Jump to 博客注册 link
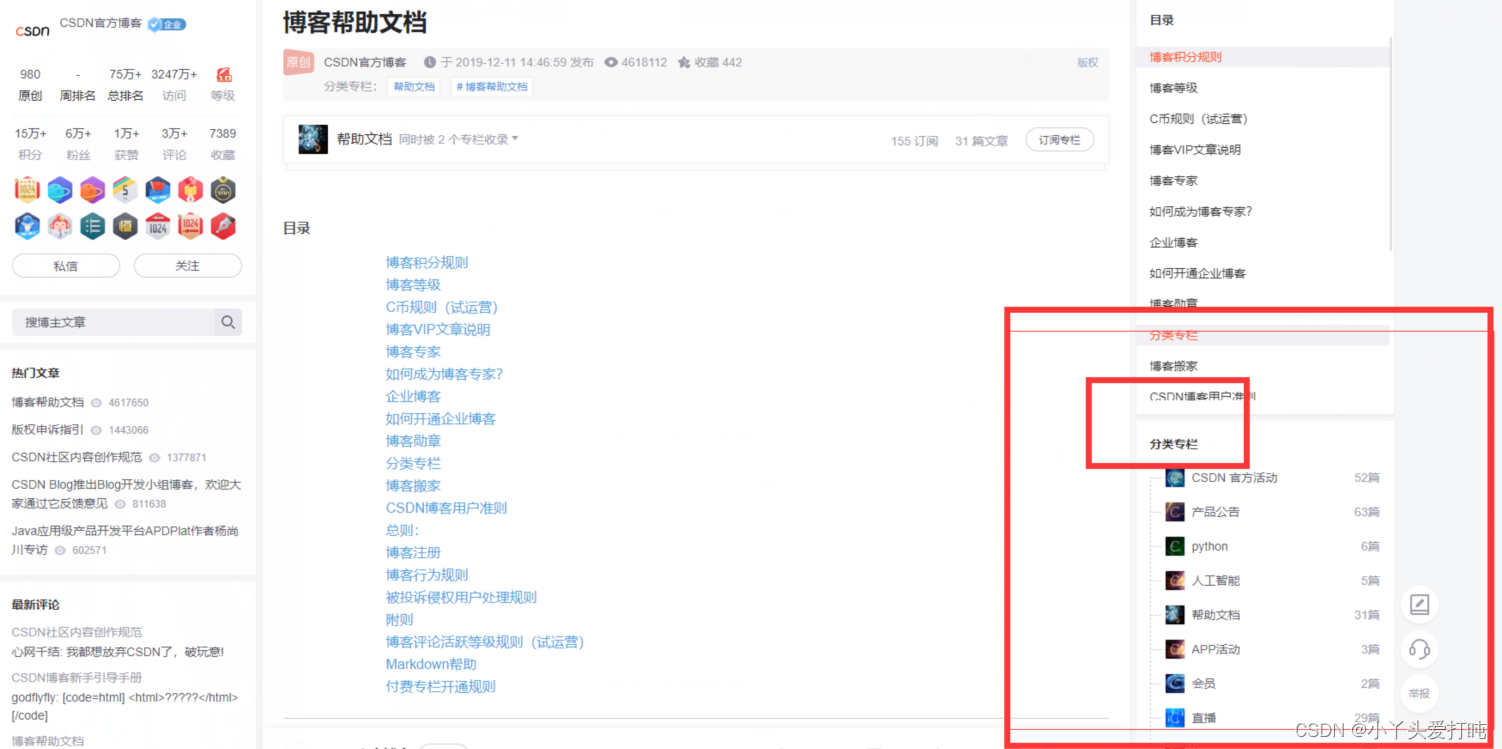The width and height of the screenshot is (1502, 749). [413, 552]
